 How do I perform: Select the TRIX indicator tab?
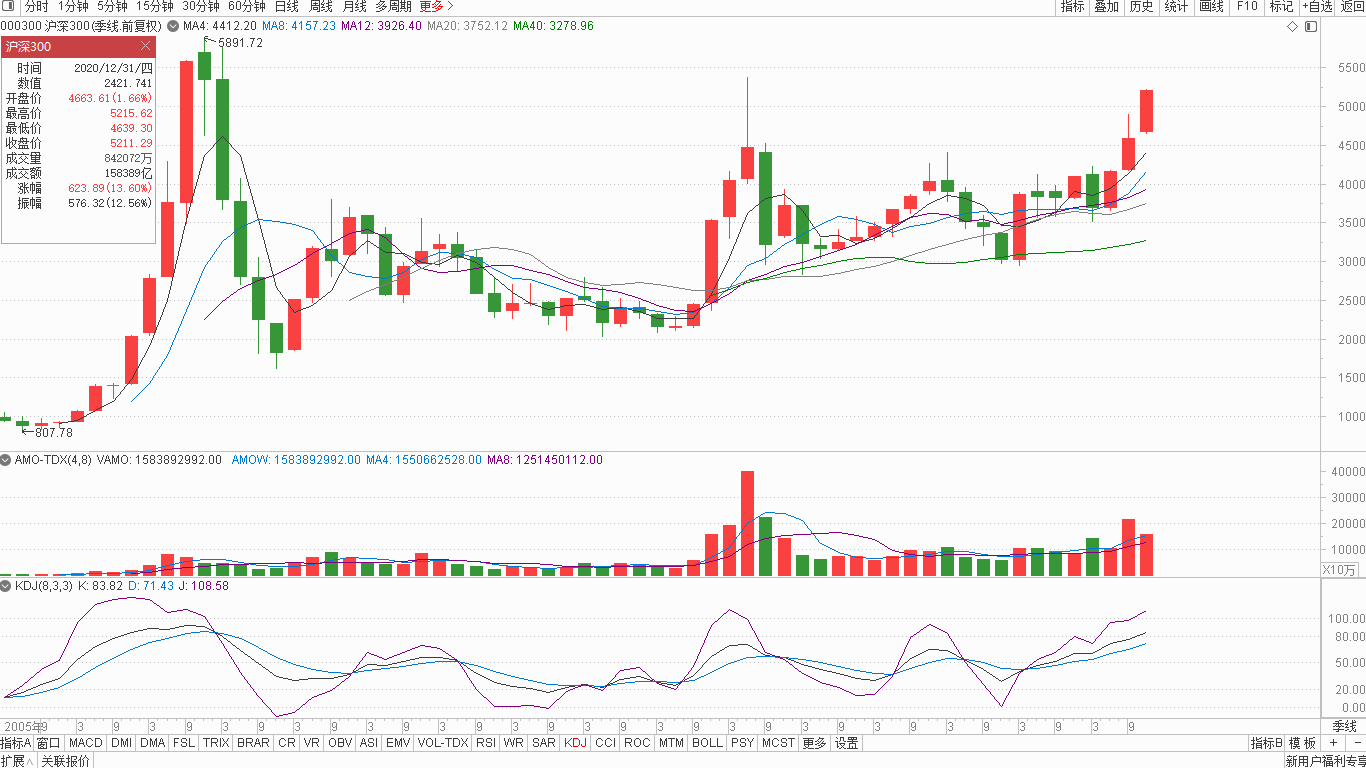(x=216, y=743)
